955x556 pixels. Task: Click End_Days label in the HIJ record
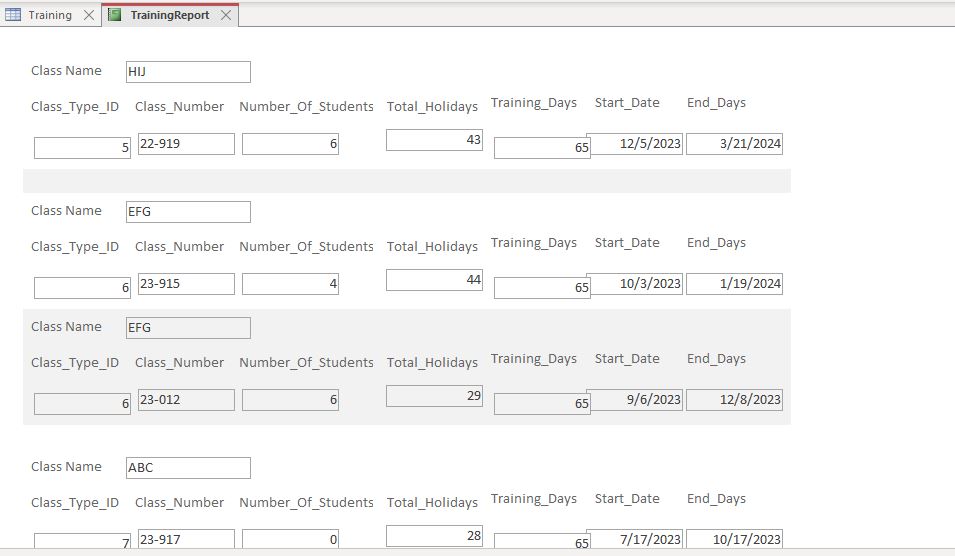(716, 103)
